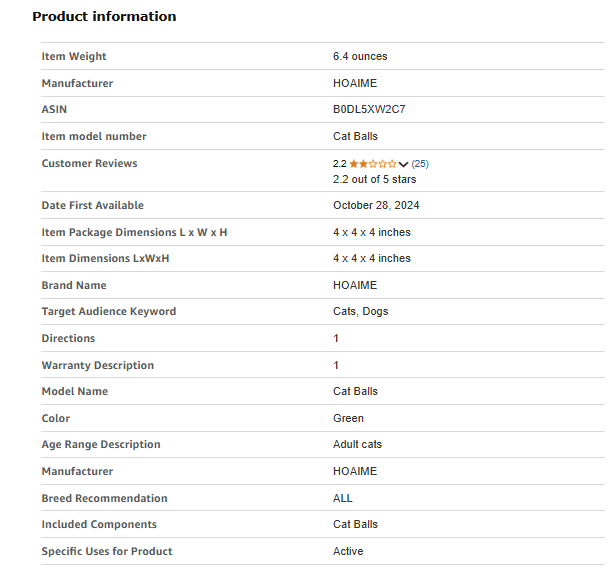This screenshot has height=573, width=616.
Task: Click the Item model number label
Action: [94, 136]
